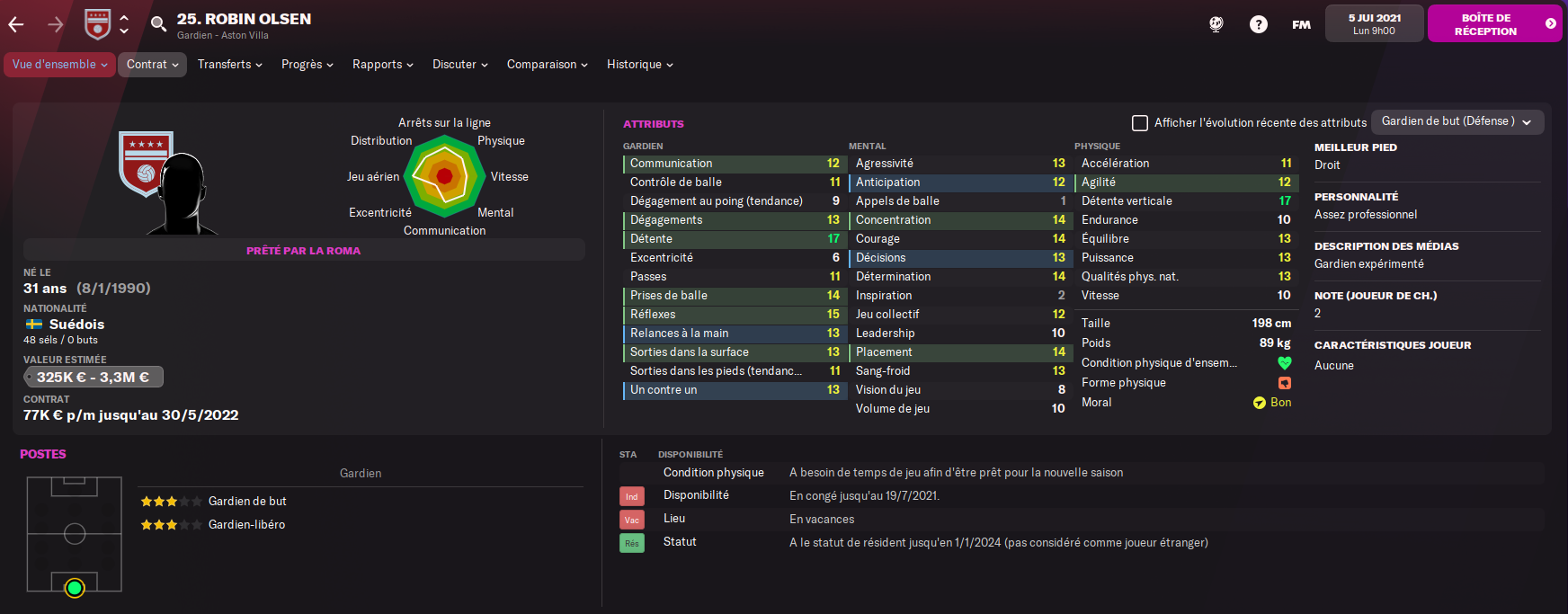1568x614 pixels.
Task: Click the red Ind availability status icon
Action: [632, 496]
